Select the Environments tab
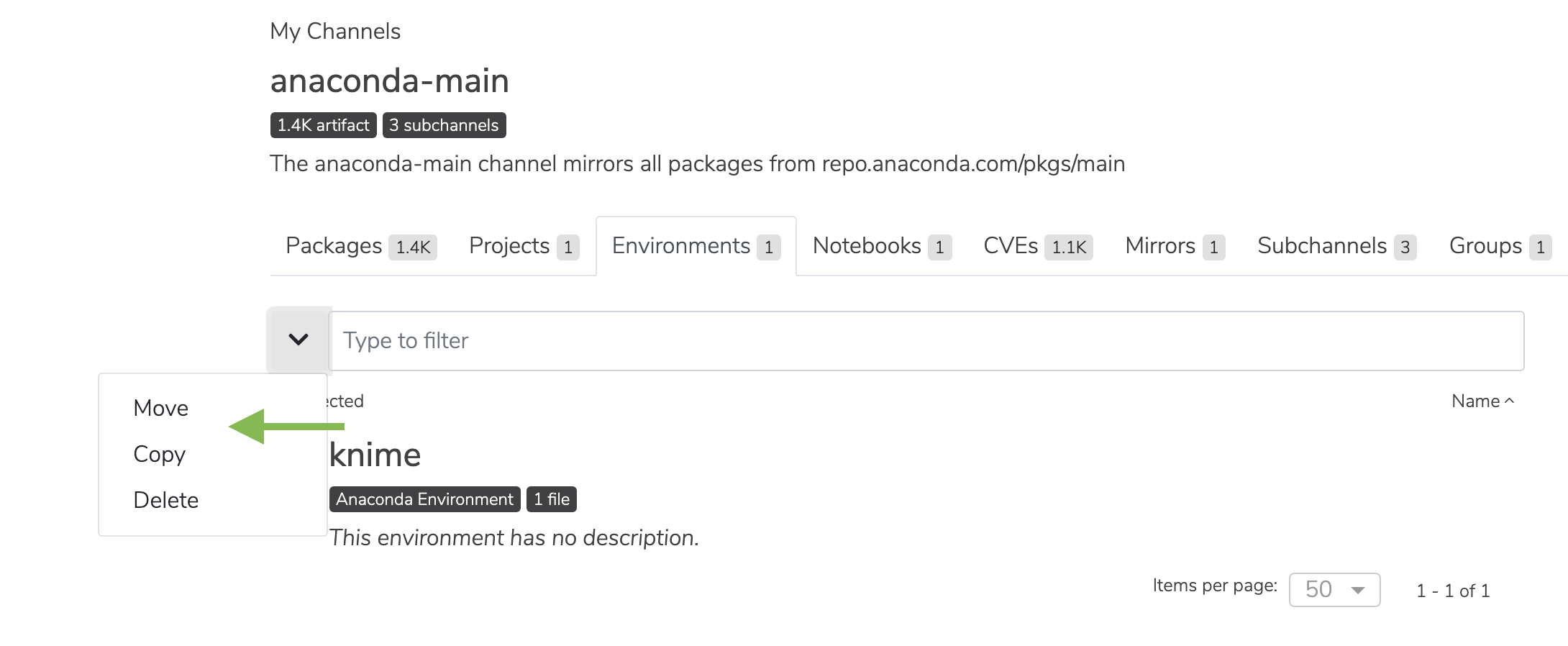This screenshot has height=646, width=1568. [696, 246]
